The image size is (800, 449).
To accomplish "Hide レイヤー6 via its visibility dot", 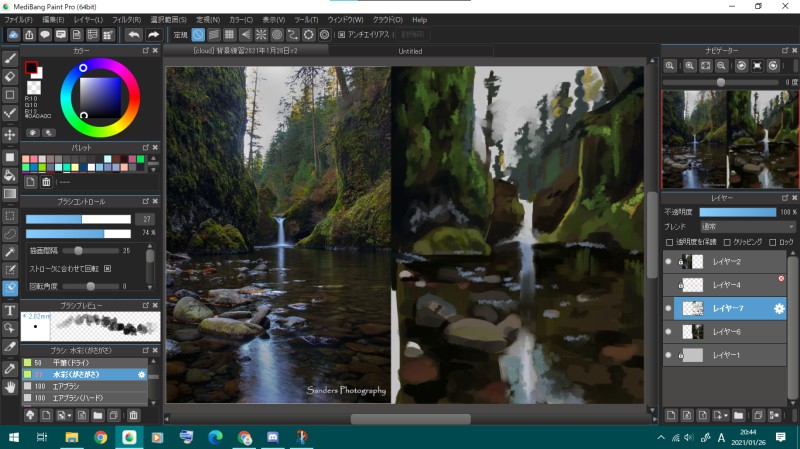I will click(668, 332).
